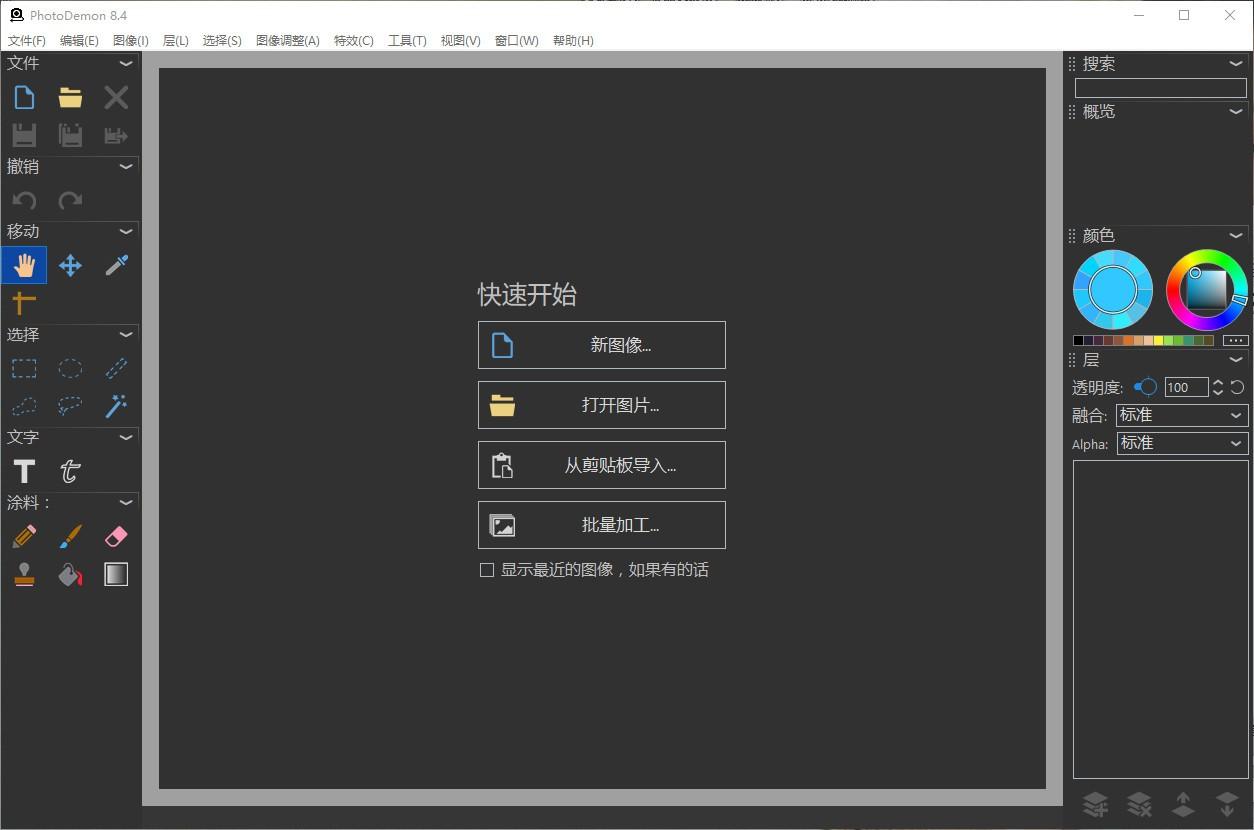This screenshot has height=830, width=1254.
Task: Select the magic wand tool
Action: tap(116, 406)
